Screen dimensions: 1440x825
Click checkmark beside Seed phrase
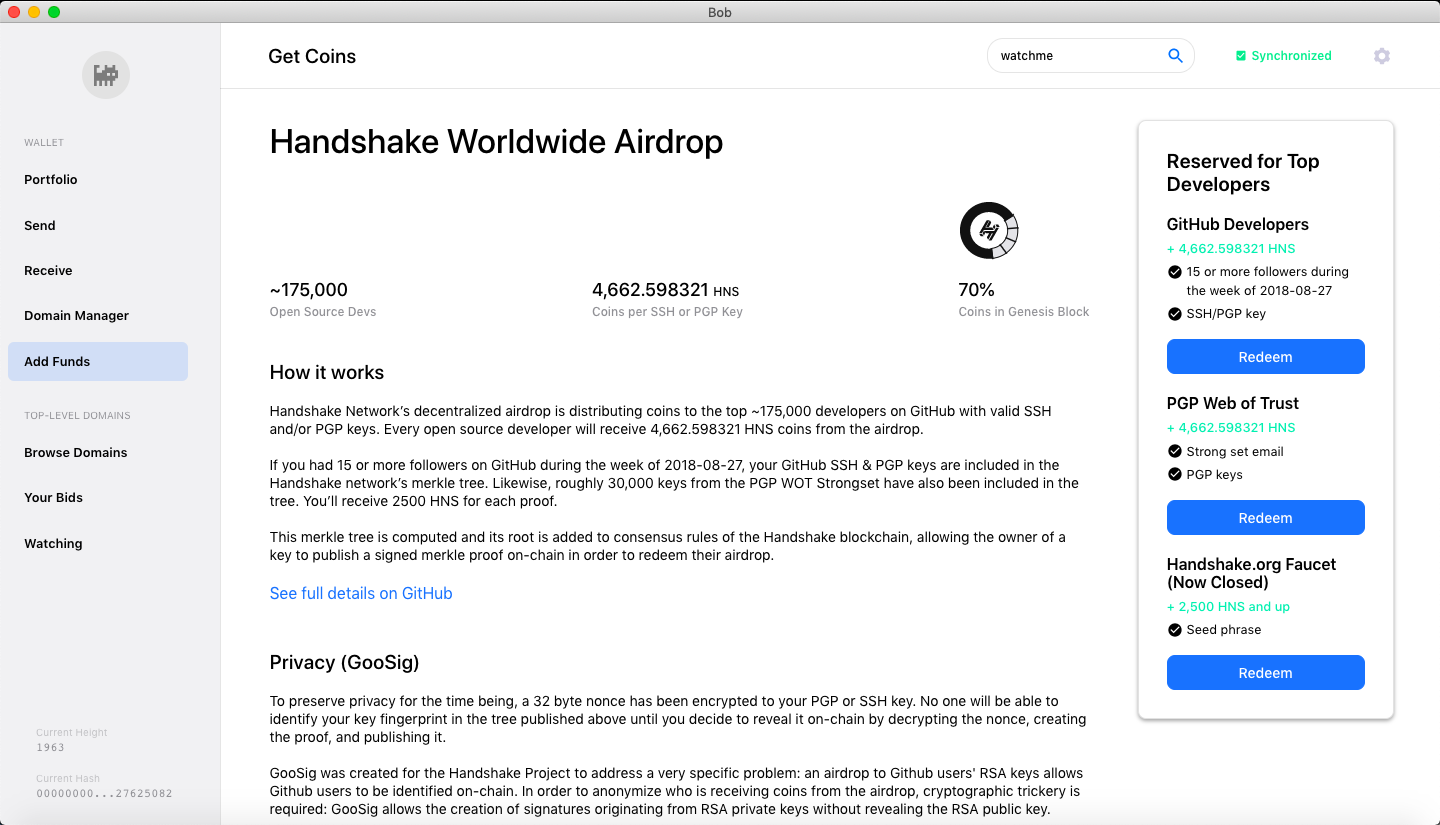click(x=1175, y=630)
